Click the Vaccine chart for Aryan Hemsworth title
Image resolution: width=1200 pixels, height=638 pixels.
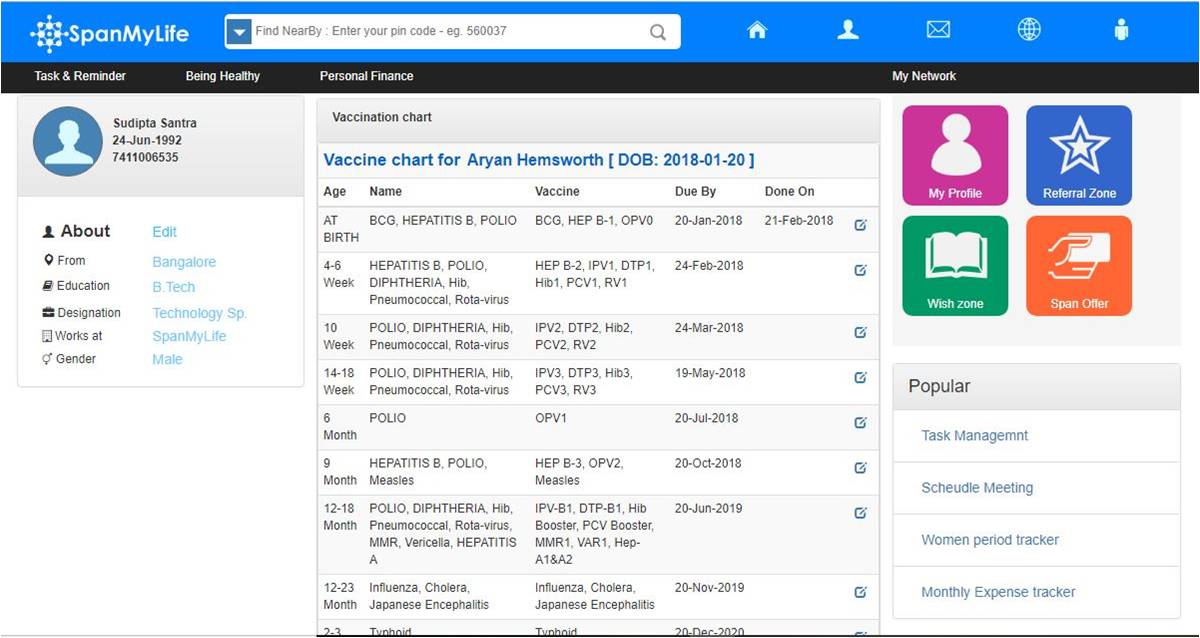[539, 160]
